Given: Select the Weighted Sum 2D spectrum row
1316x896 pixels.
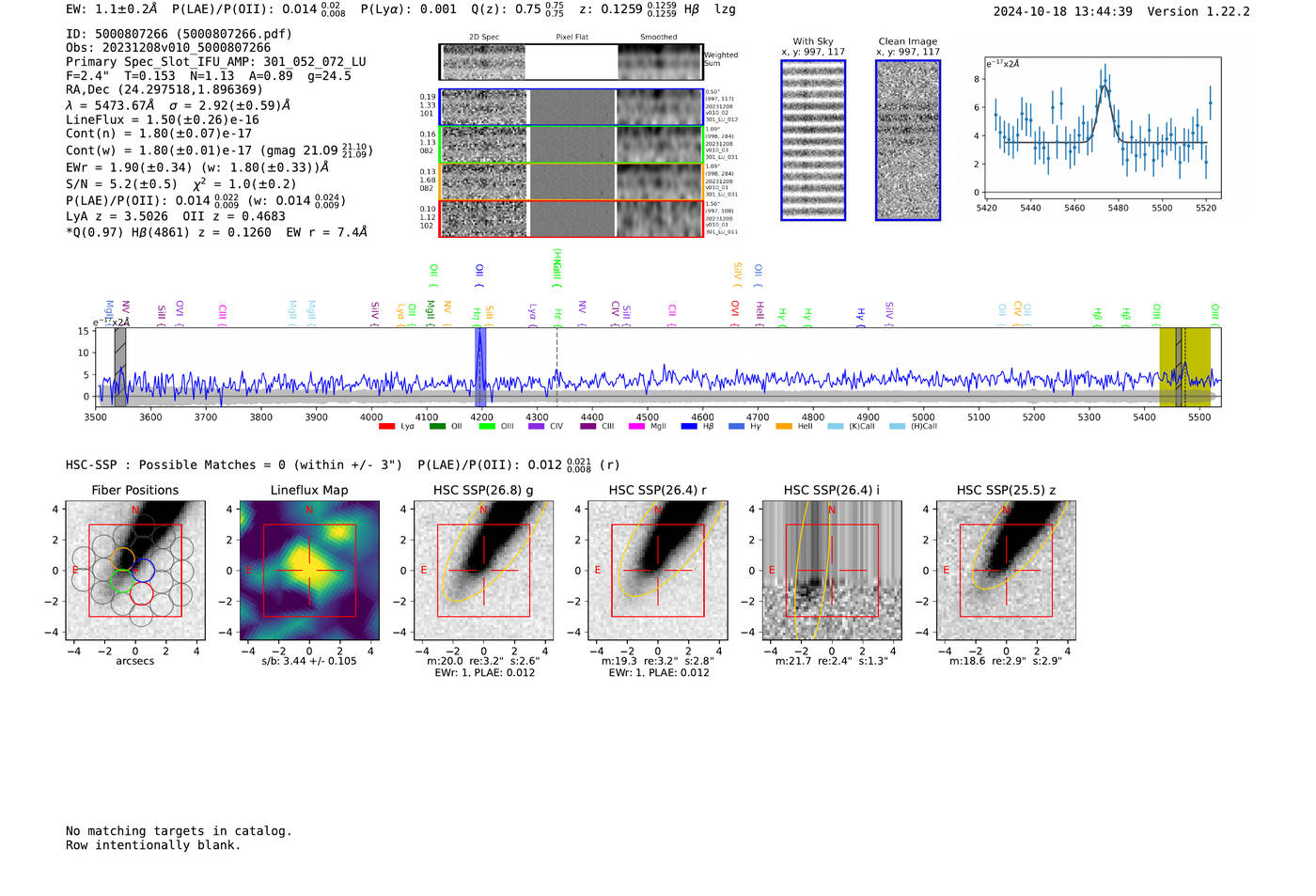Looking at the screenshot, I should tap(571, 62).
